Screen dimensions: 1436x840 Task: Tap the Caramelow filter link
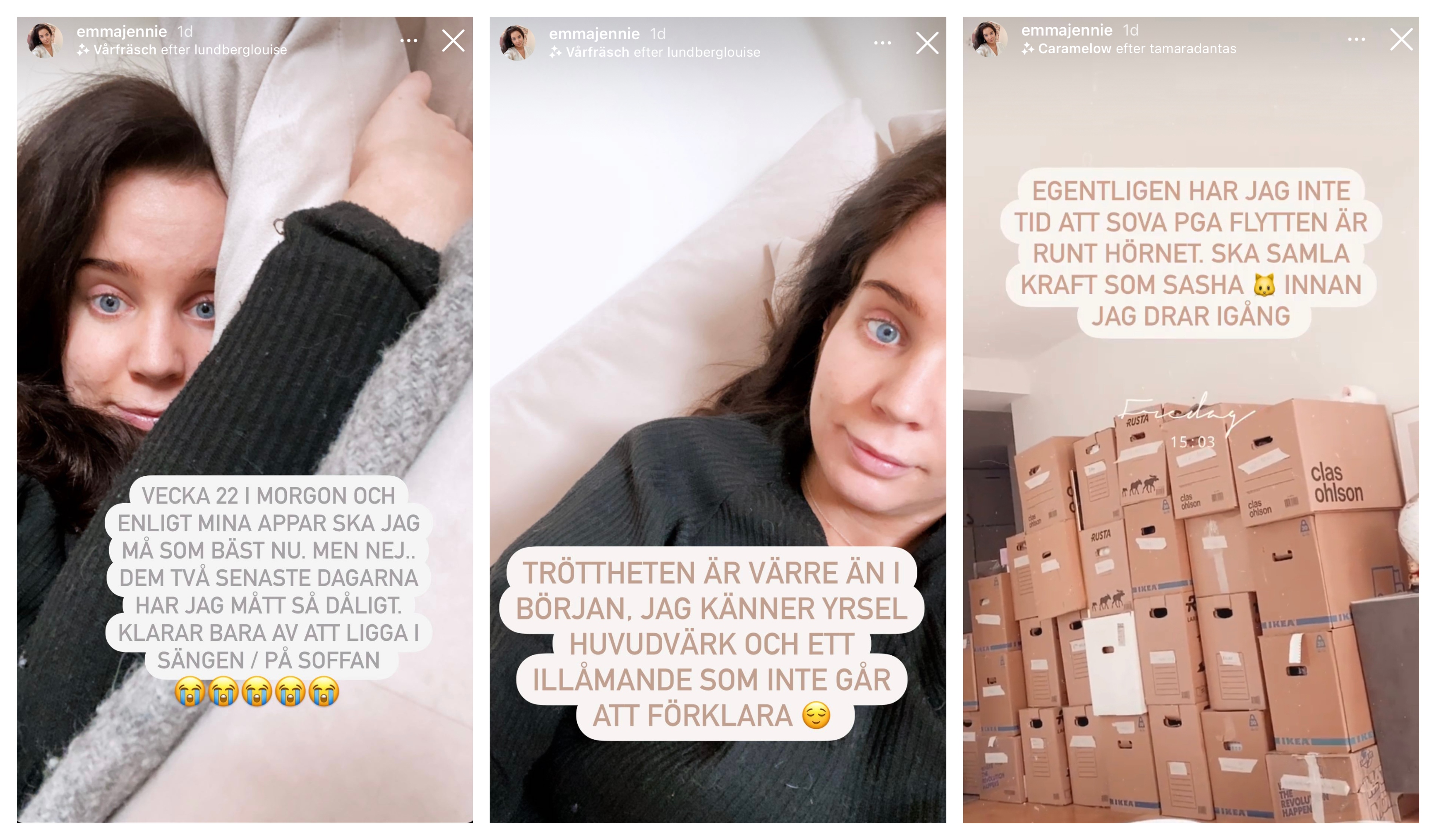(x=1075, y=48)
